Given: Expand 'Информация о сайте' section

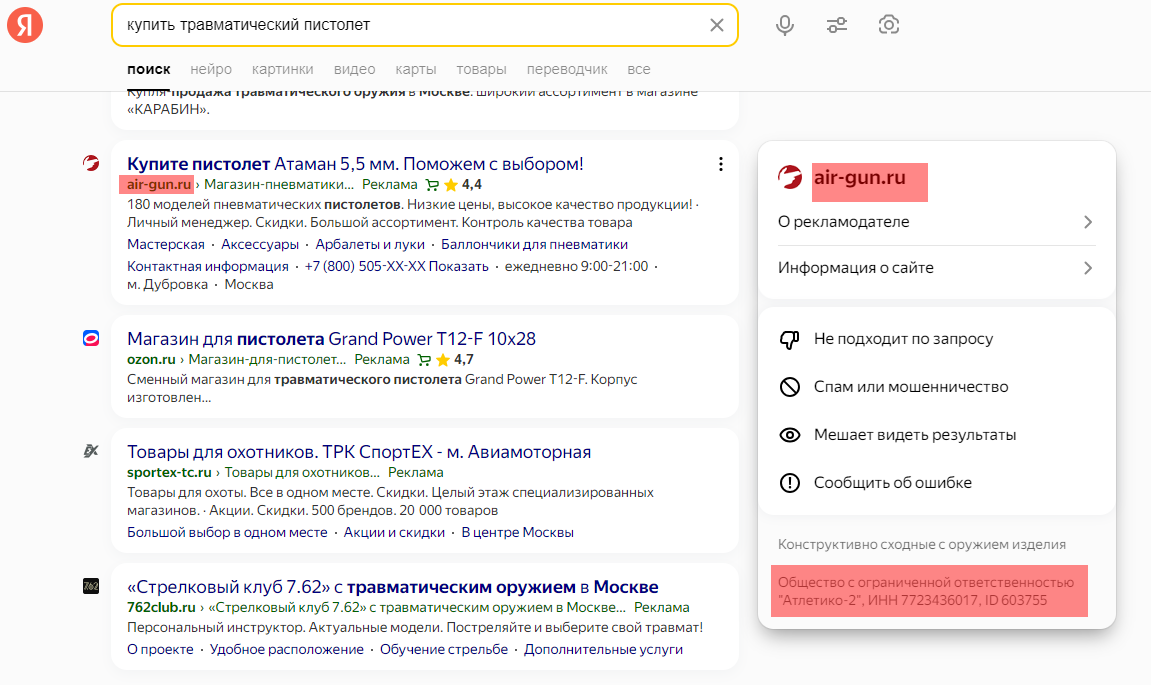Looking at the screenshot, I should click(936, 268).
